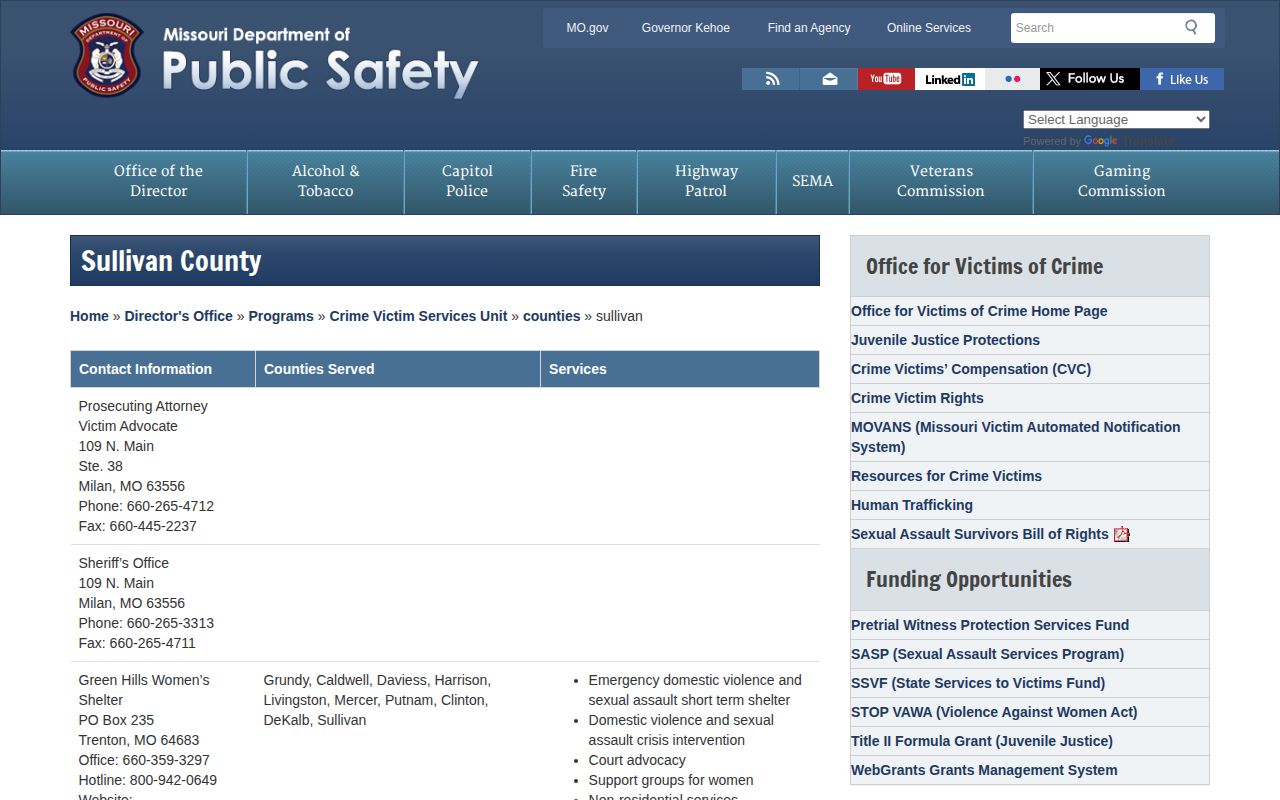Open the Flickr icon
Viewport: 1280px width, 800px height.
click(x=1012, y=79)
